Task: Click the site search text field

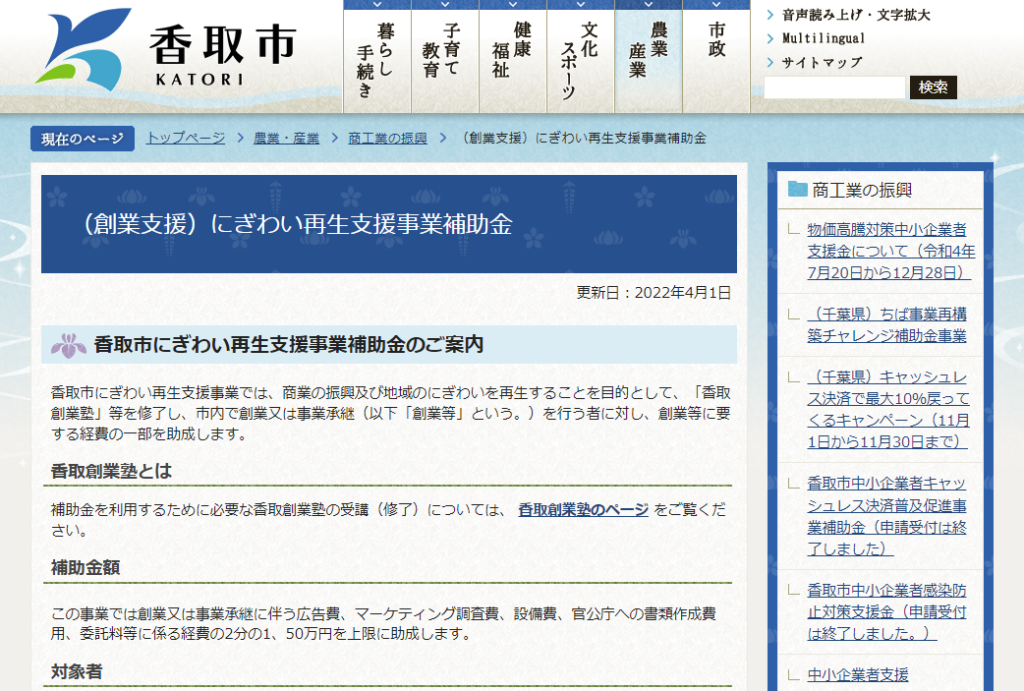Action: click(x=834, y=88)
